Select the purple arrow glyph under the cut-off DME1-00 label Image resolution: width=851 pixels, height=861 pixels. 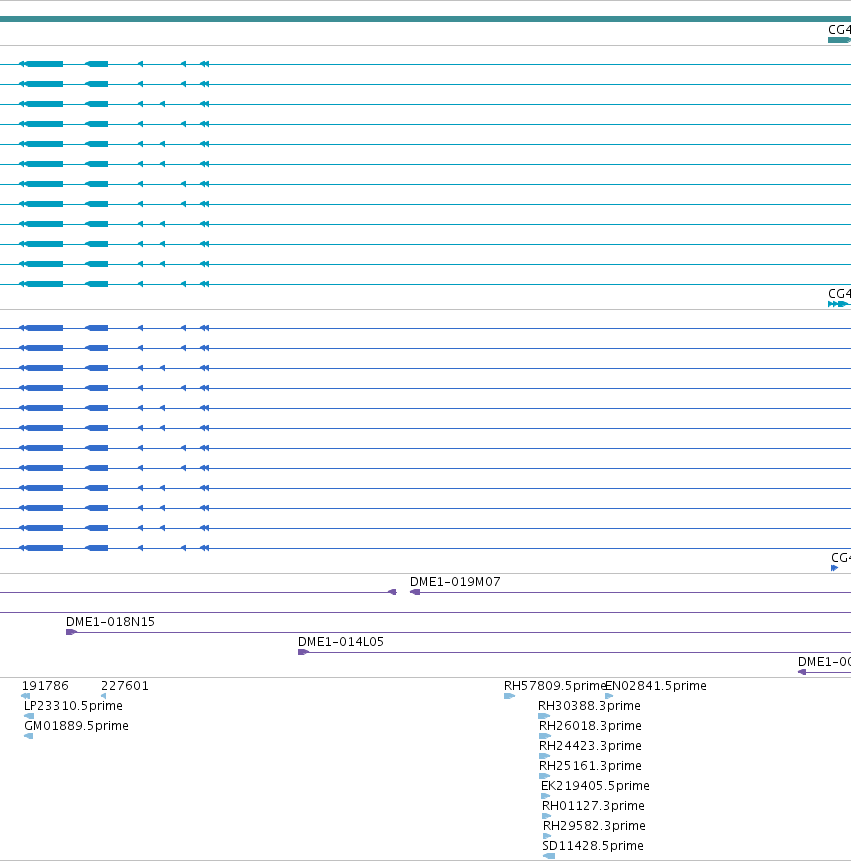coord(802,672)
